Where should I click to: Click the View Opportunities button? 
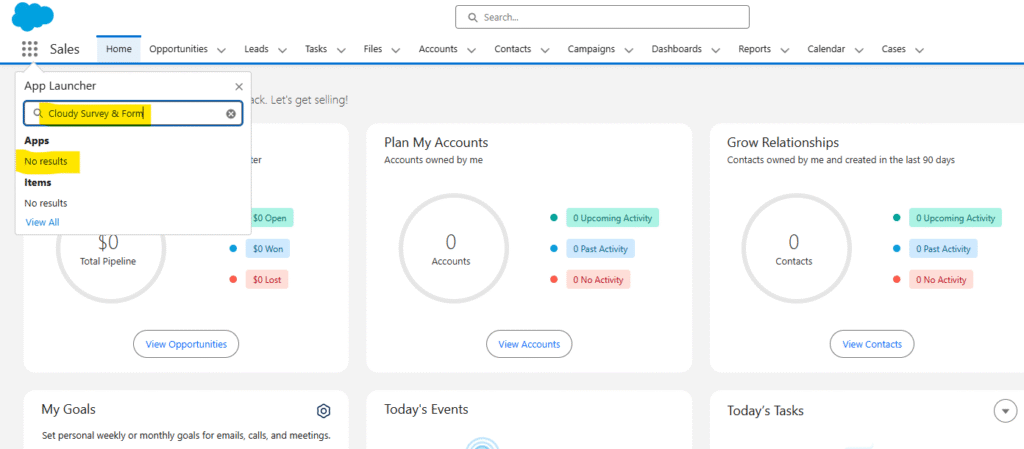(x=186, y=344)
